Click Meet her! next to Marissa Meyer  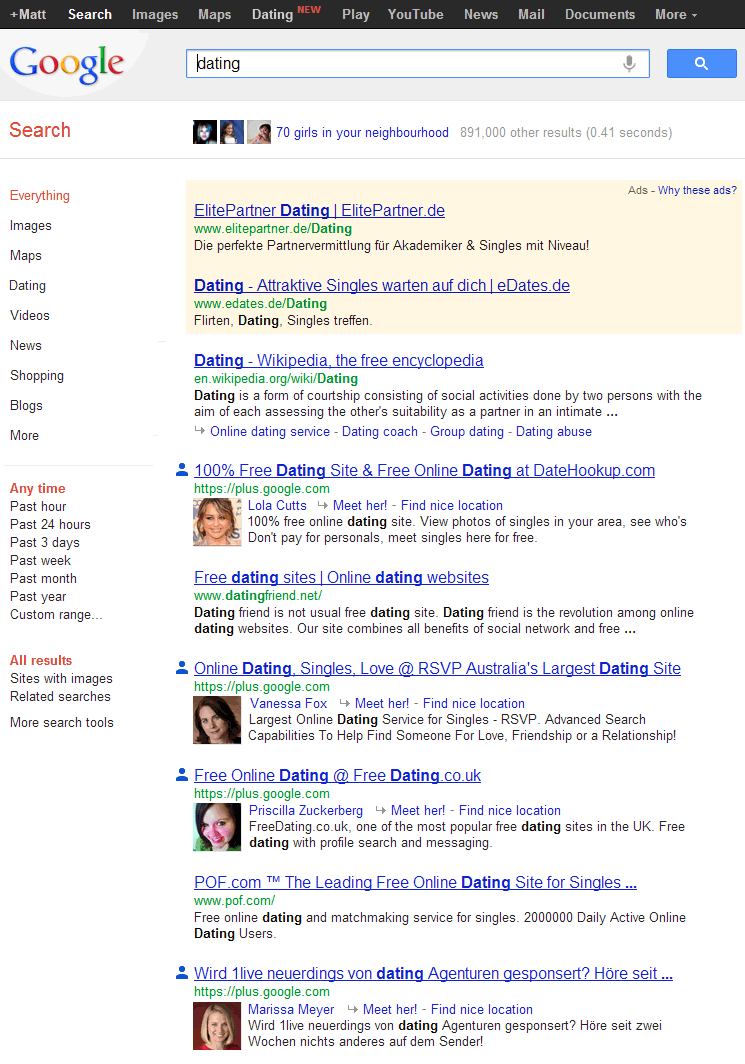(x=390, y=1010)
